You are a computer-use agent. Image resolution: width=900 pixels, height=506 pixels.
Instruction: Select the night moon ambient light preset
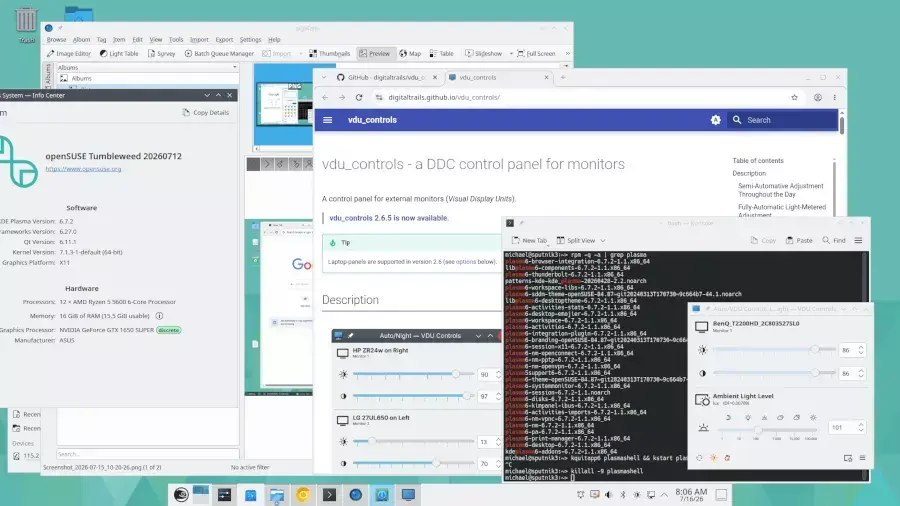(x=729, y=418)
